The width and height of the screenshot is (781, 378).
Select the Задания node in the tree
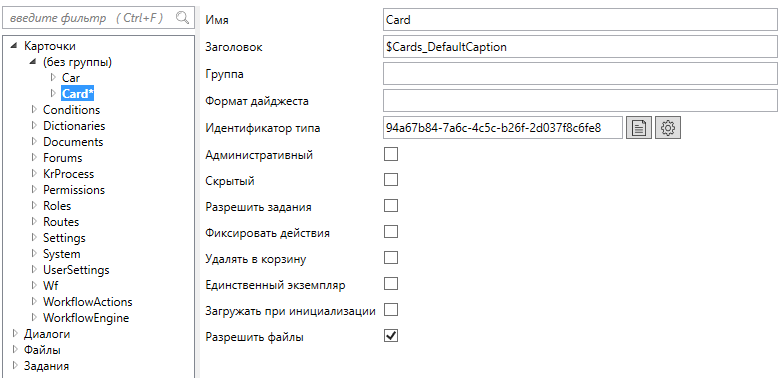46,366
